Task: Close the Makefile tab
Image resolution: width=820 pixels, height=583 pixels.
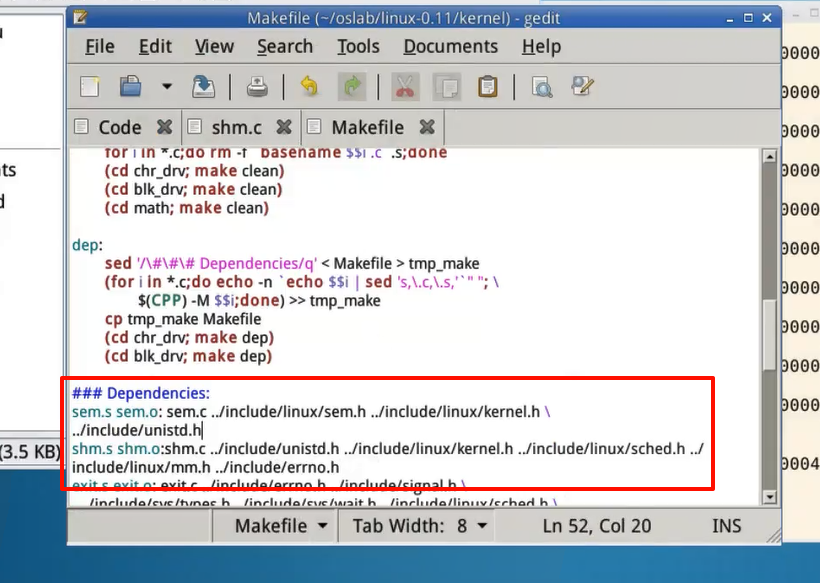Action: point(427,127)
